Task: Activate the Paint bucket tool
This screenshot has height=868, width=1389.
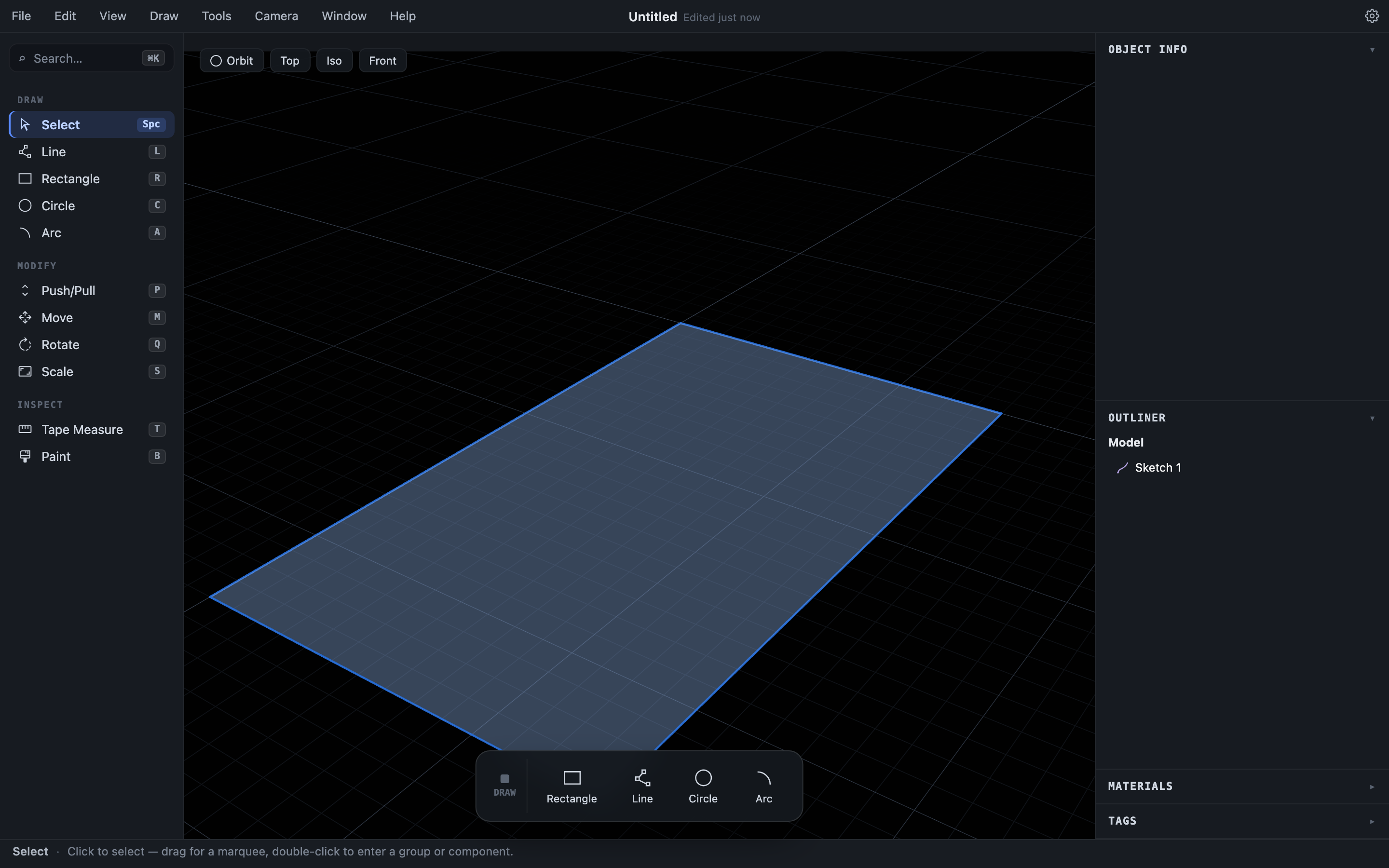Action: coord(92,456)
